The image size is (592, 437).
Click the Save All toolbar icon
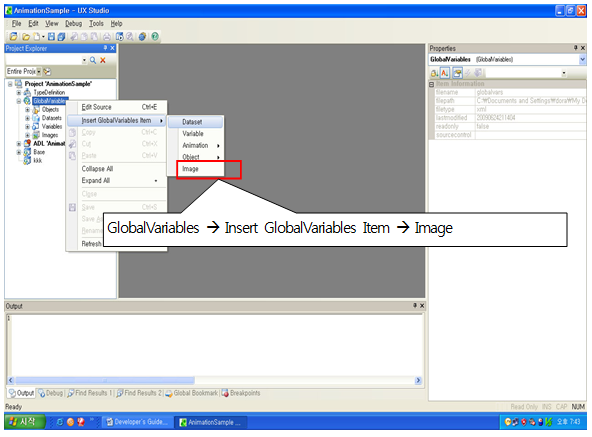click(x=61, y=37)
